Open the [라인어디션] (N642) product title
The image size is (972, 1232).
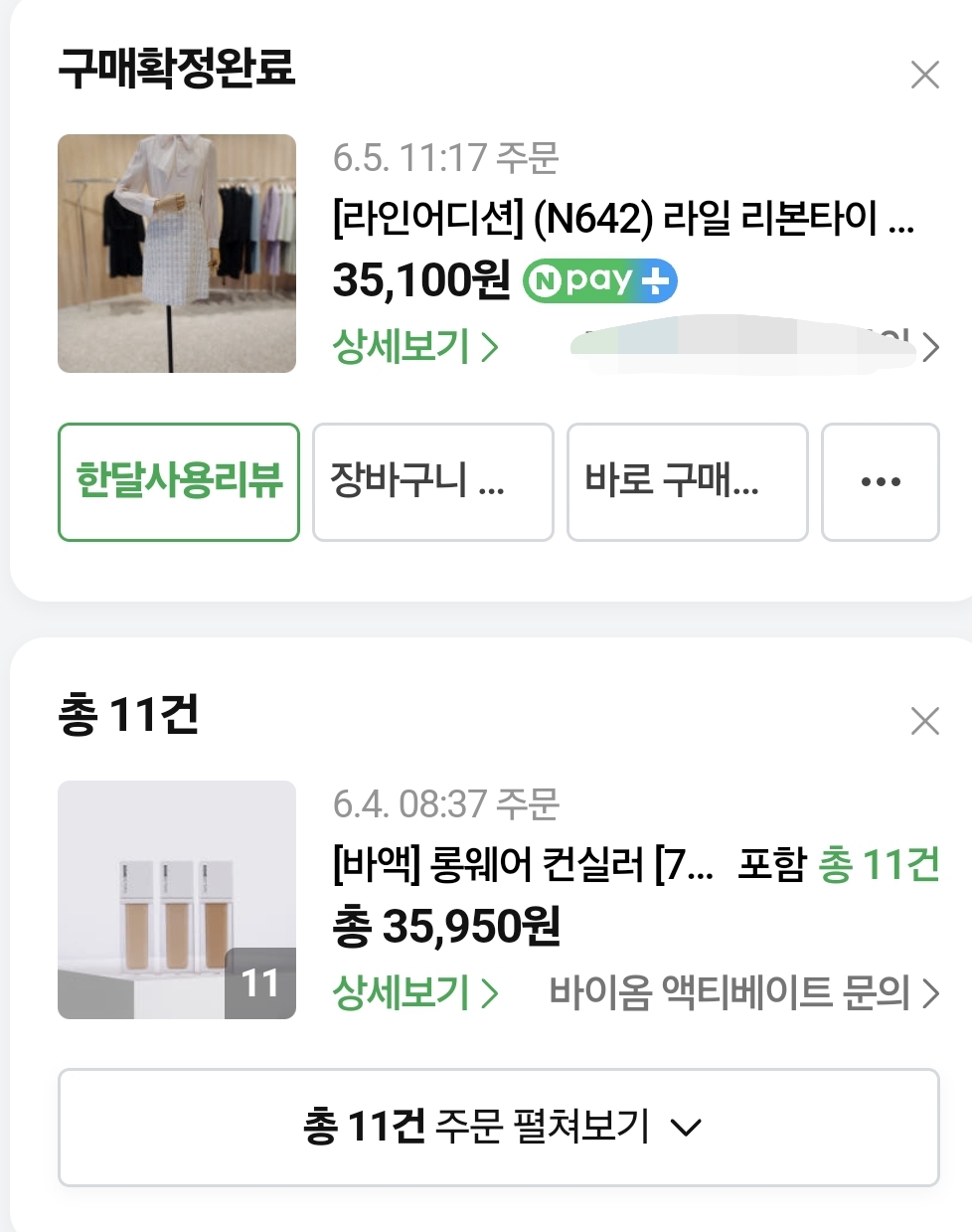coord(622,218)
